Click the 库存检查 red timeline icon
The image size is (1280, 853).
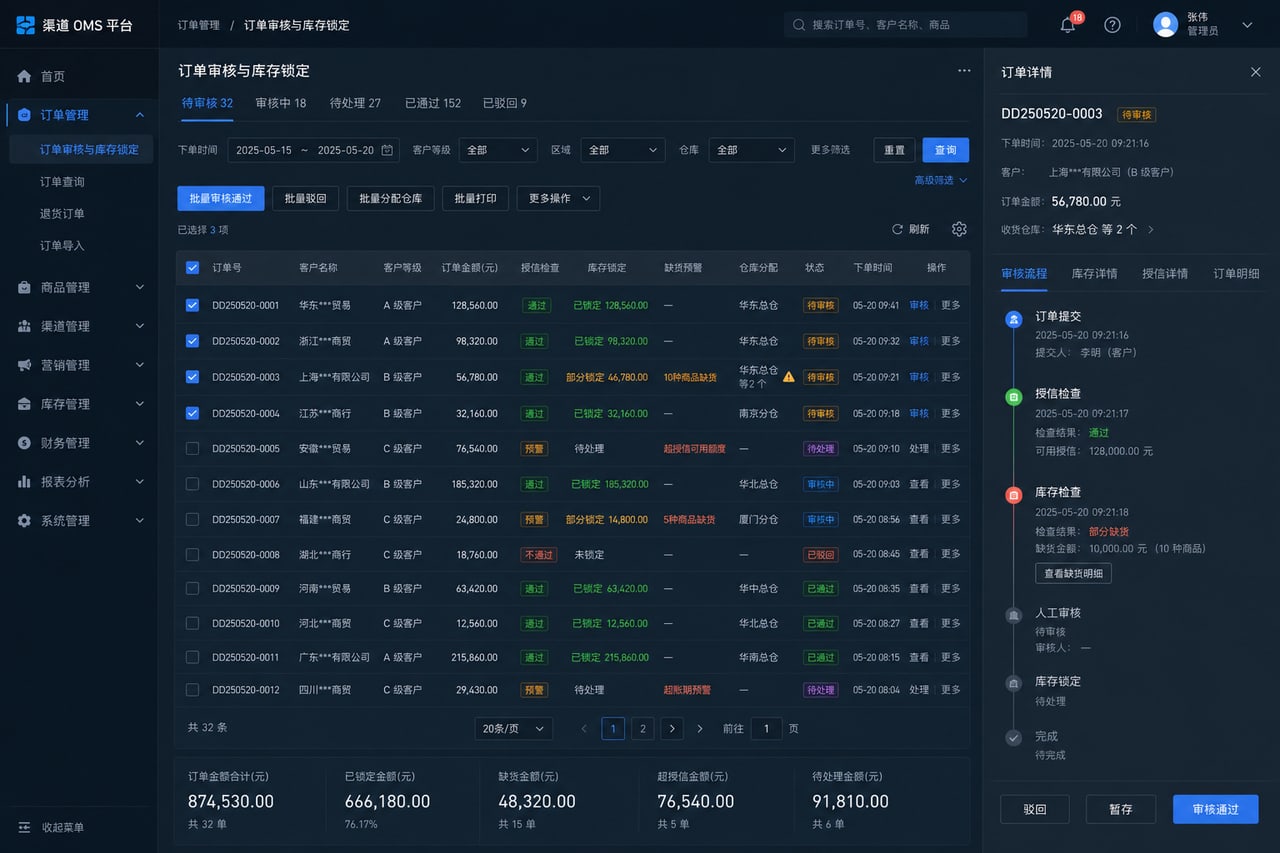tap(1014, 494)
